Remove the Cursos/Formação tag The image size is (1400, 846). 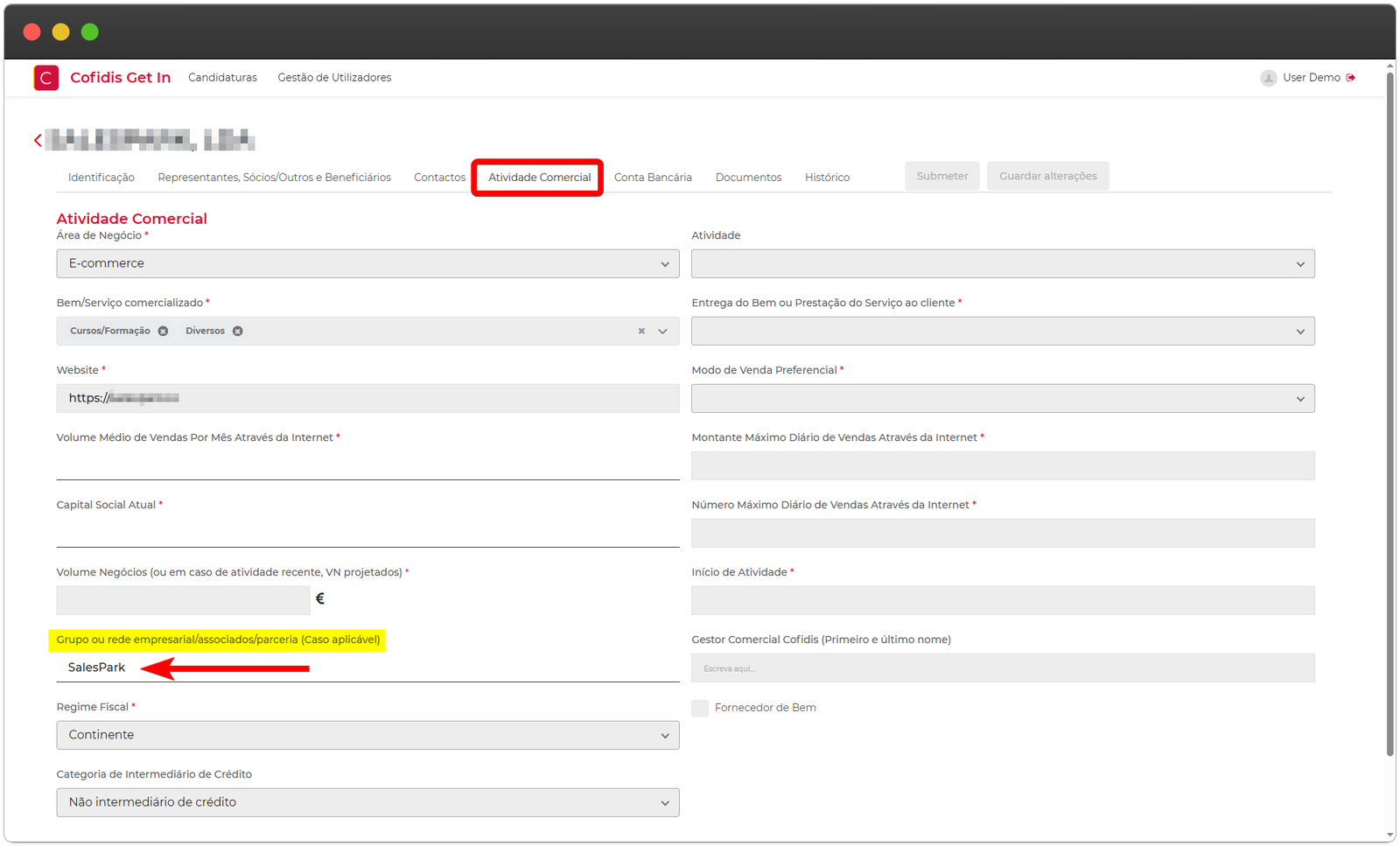(163, 331)
